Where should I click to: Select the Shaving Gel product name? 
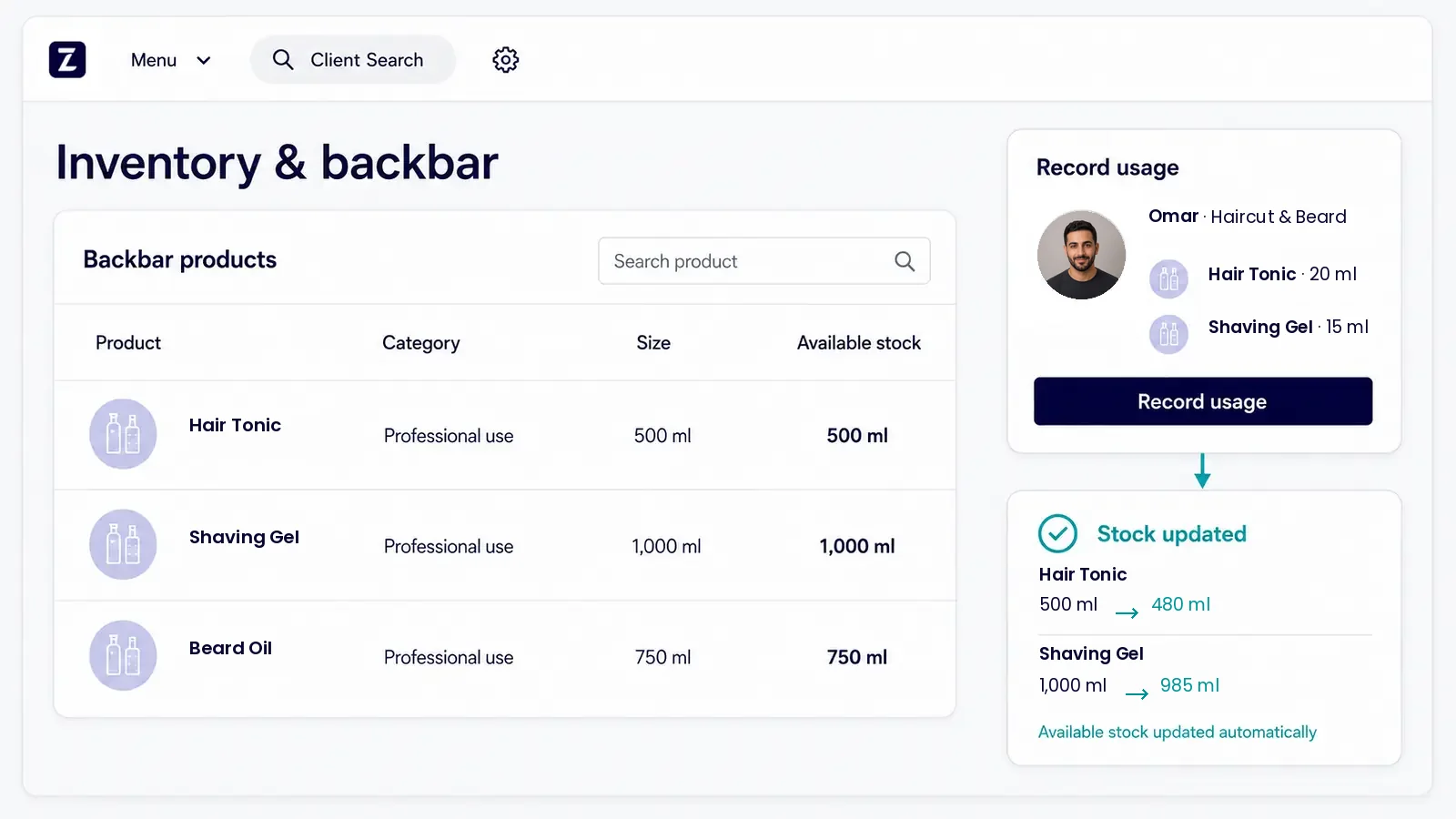(x=244, y=537)
